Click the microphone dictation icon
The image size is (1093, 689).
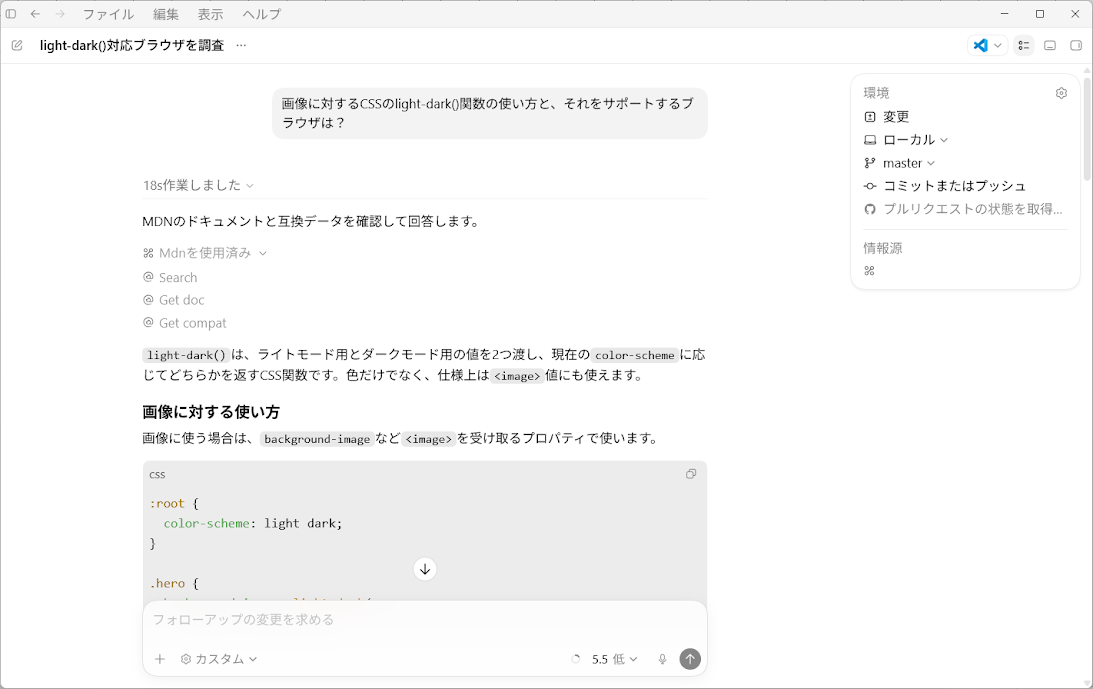tap(662, 659)
